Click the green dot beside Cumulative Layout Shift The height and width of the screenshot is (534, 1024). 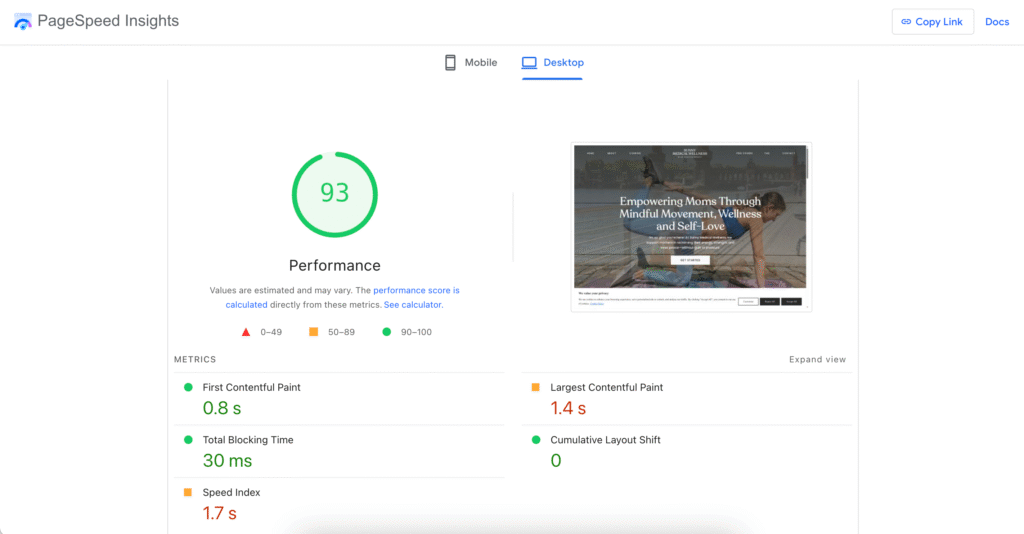tap(535, 440)
